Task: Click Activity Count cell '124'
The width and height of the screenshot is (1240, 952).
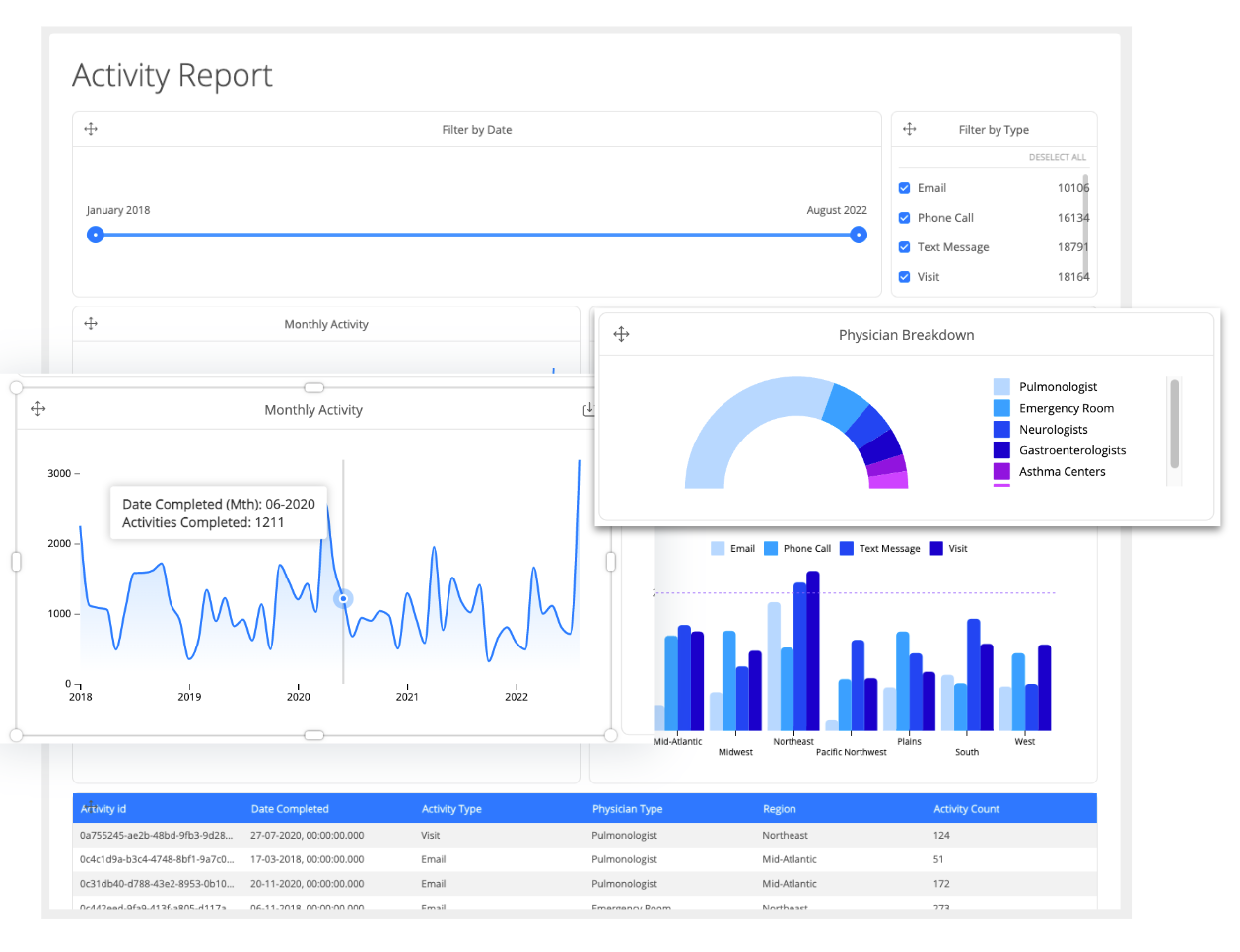Action: click(x=941, y=835)
